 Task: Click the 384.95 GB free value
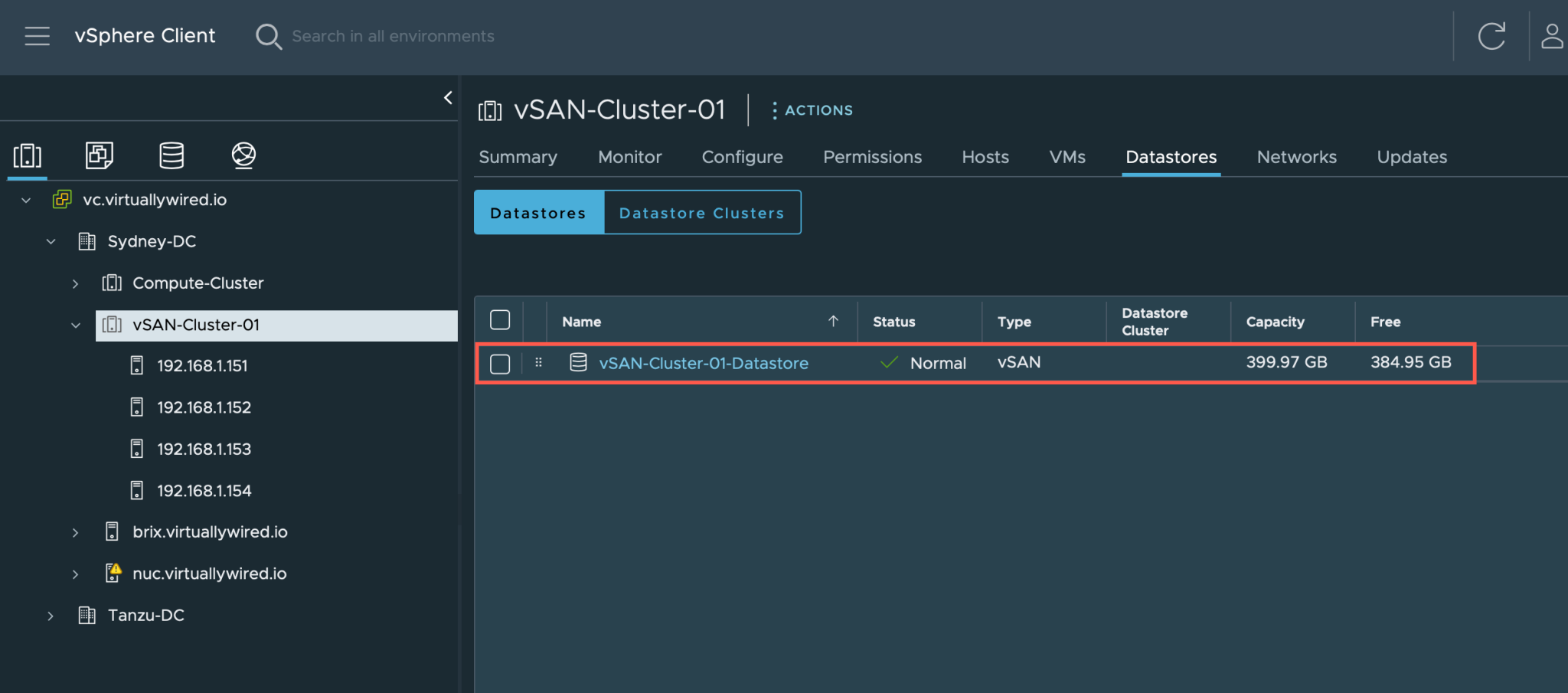click(x=1411, y=362)
